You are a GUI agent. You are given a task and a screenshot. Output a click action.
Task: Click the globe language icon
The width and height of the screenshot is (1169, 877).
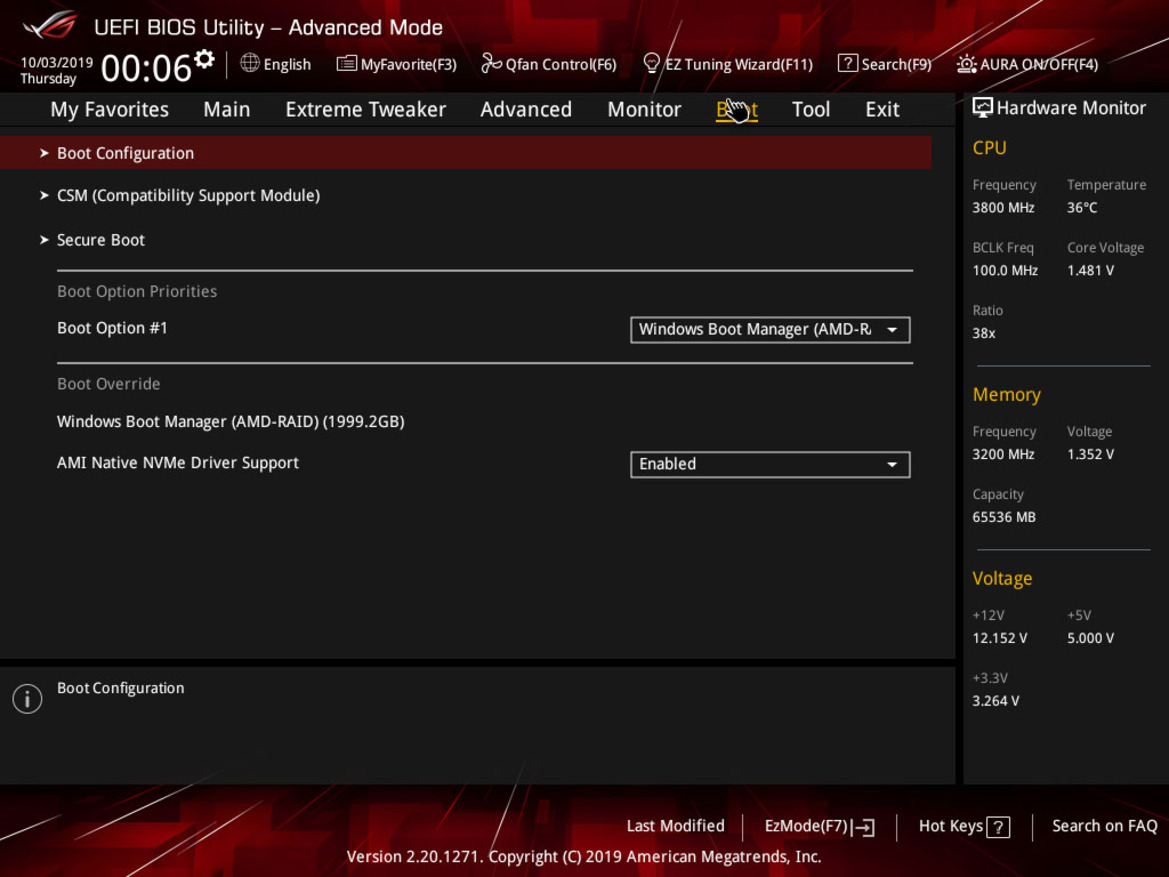click(250, 63)
